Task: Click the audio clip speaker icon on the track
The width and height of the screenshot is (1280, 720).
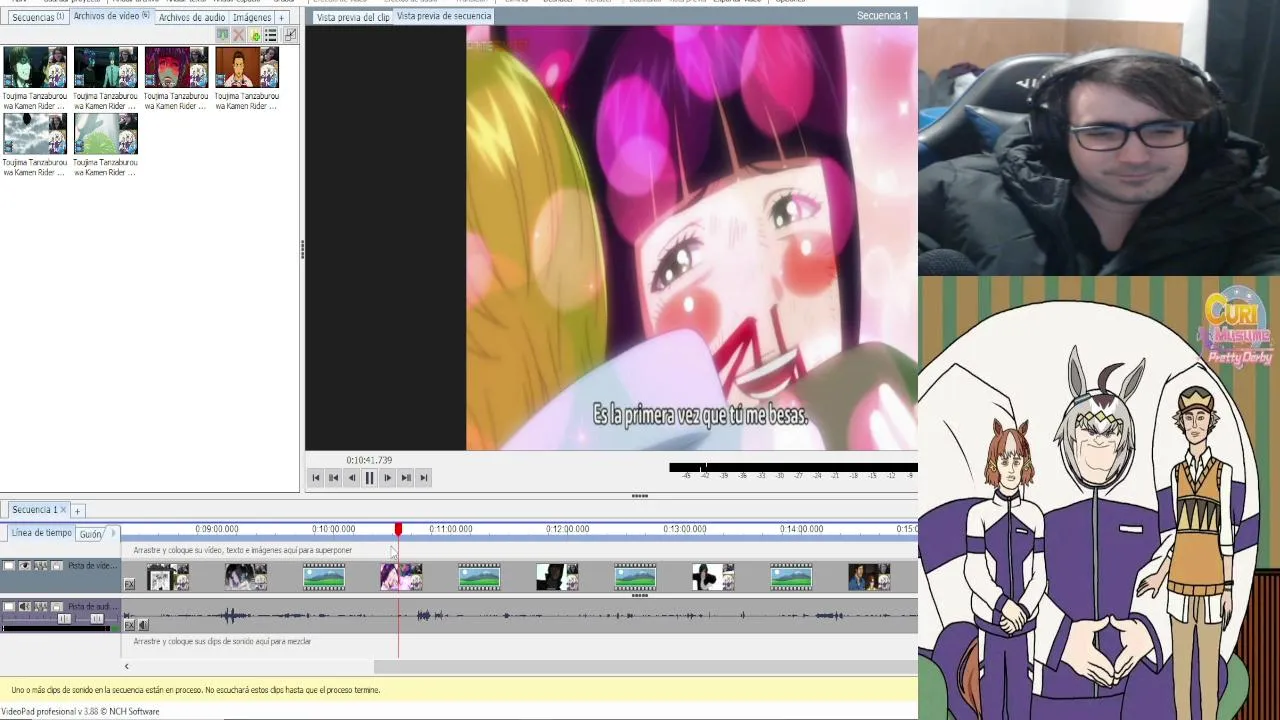Action: click(x=143, y=625)
